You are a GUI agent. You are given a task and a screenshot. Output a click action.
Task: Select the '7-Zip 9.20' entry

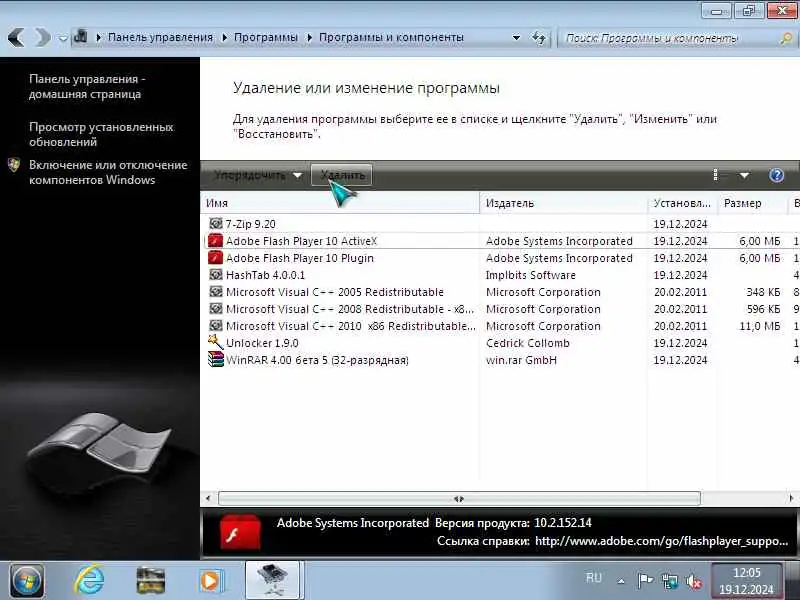click(251, 224)
